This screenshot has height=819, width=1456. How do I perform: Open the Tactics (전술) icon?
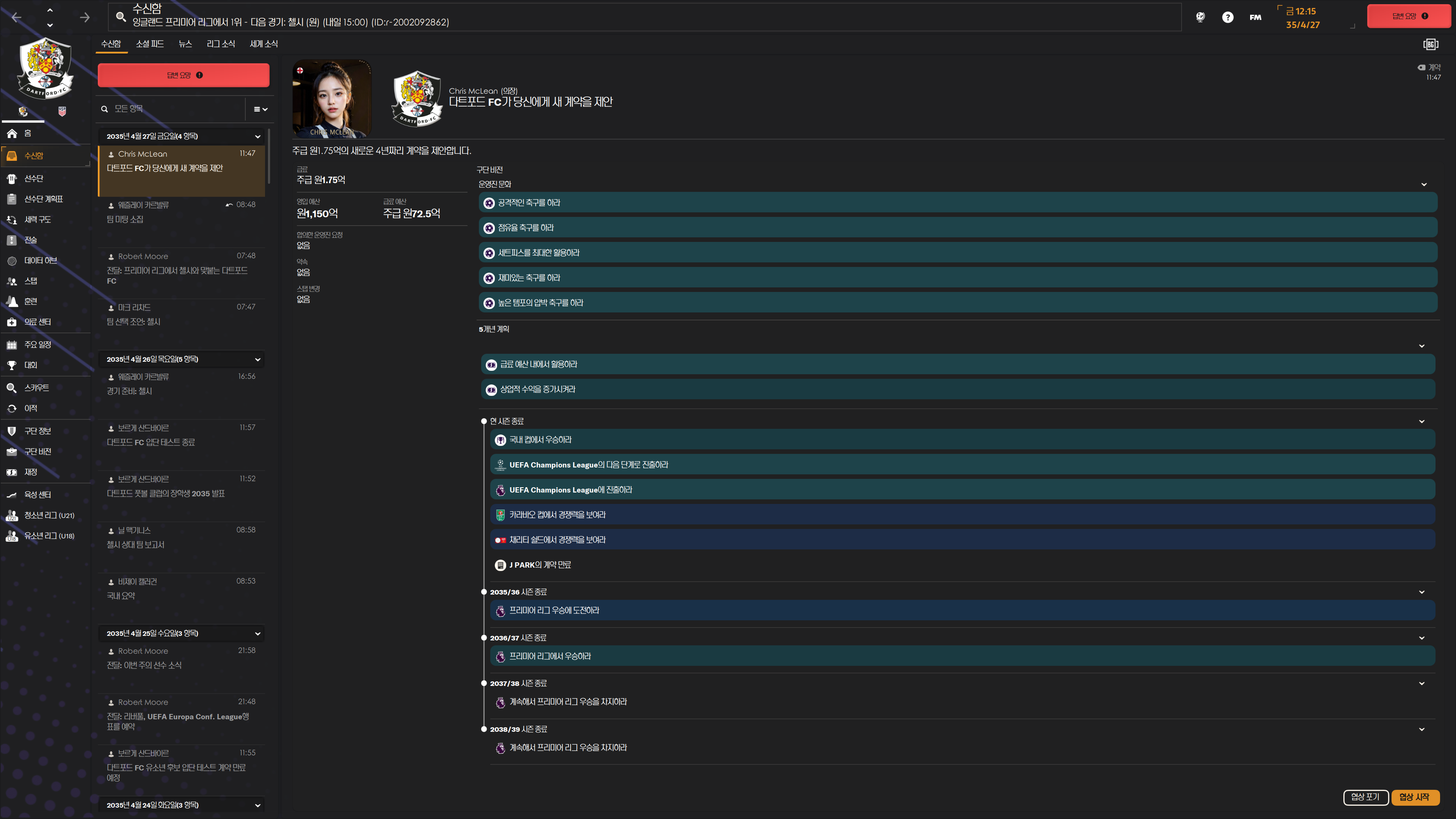(x=12, y=240)
